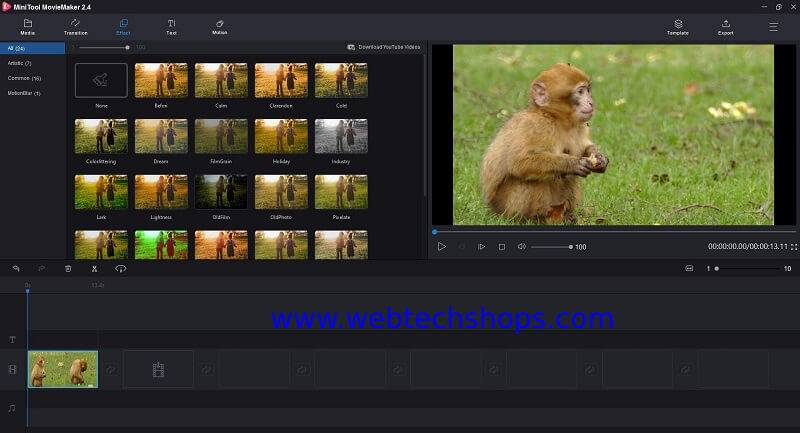Open the Media library tab
Viewport: 800px width, 433px height.
(x=28, y=27)
